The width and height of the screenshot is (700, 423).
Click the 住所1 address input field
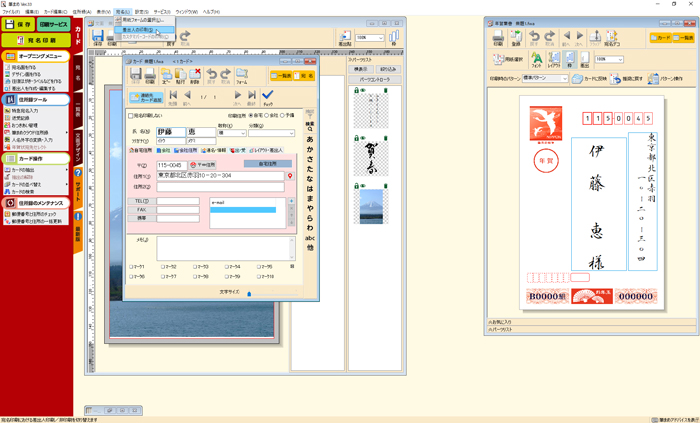[x=220, y=177]
